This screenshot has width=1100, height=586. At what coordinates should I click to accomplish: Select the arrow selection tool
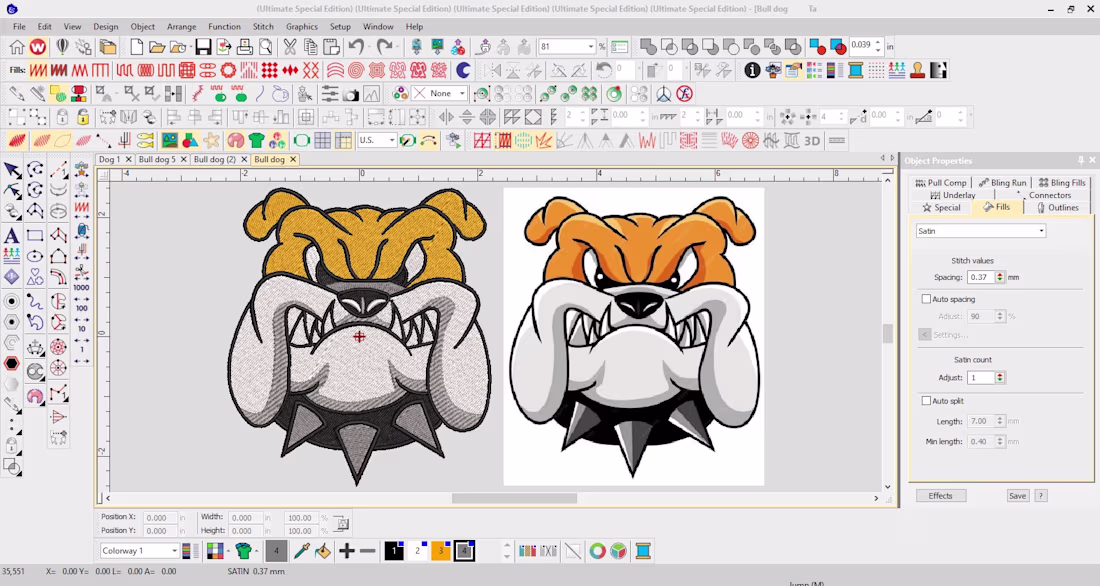(x=12, y=170)
